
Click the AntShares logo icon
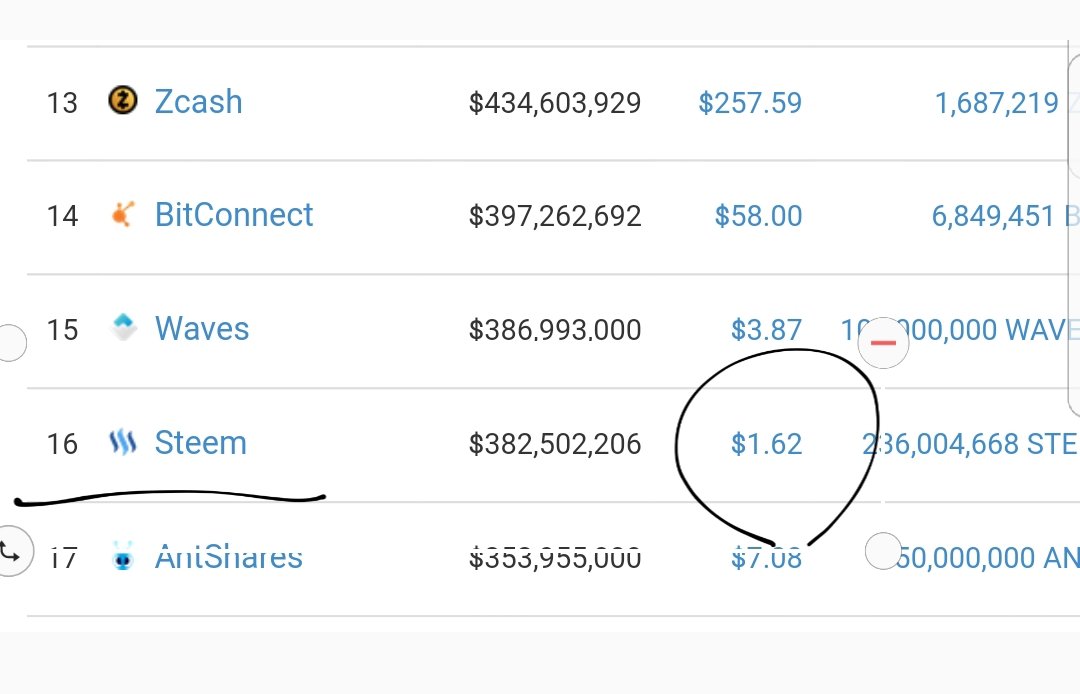pyautogui.click(x=123, y=556)
